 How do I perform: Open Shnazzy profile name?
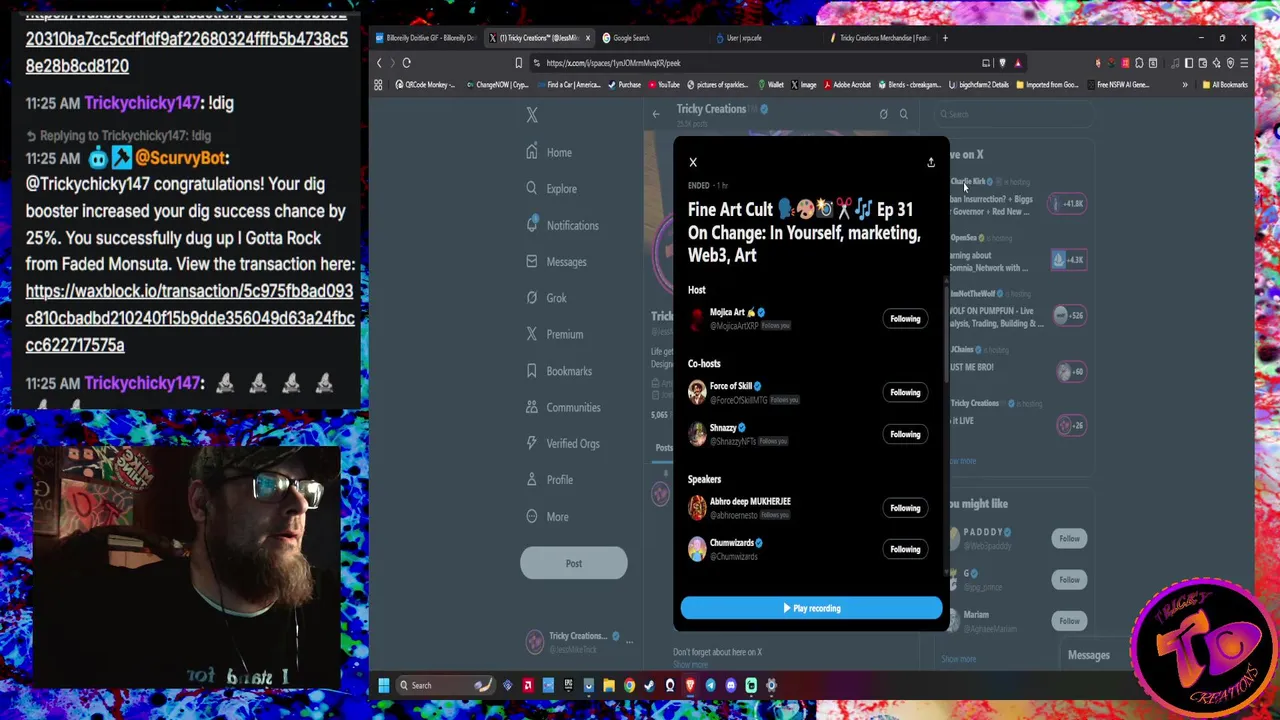click(723, 428)
